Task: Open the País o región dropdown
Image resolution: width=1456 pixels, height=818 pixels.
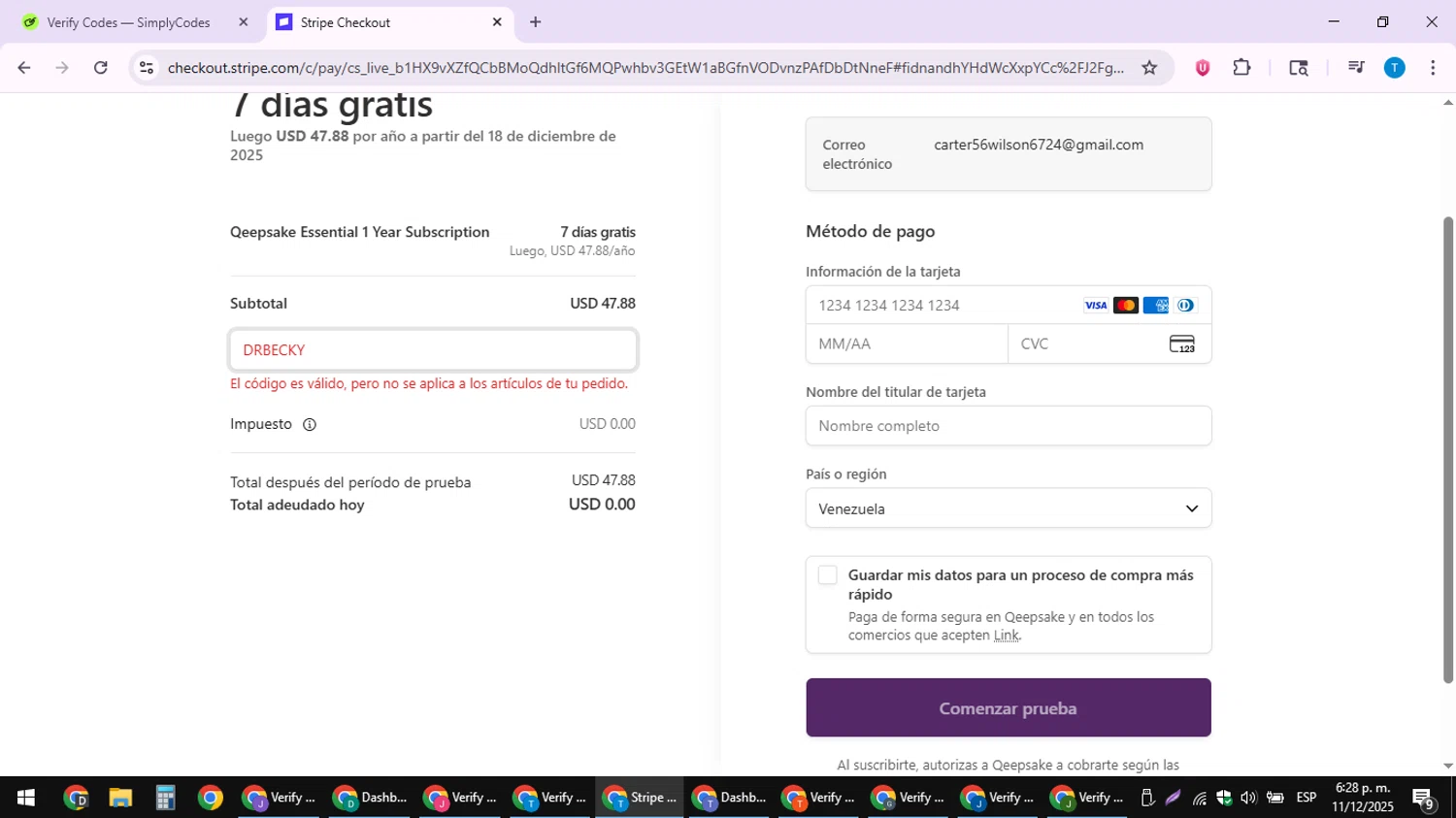Action: pos(1009,508)
